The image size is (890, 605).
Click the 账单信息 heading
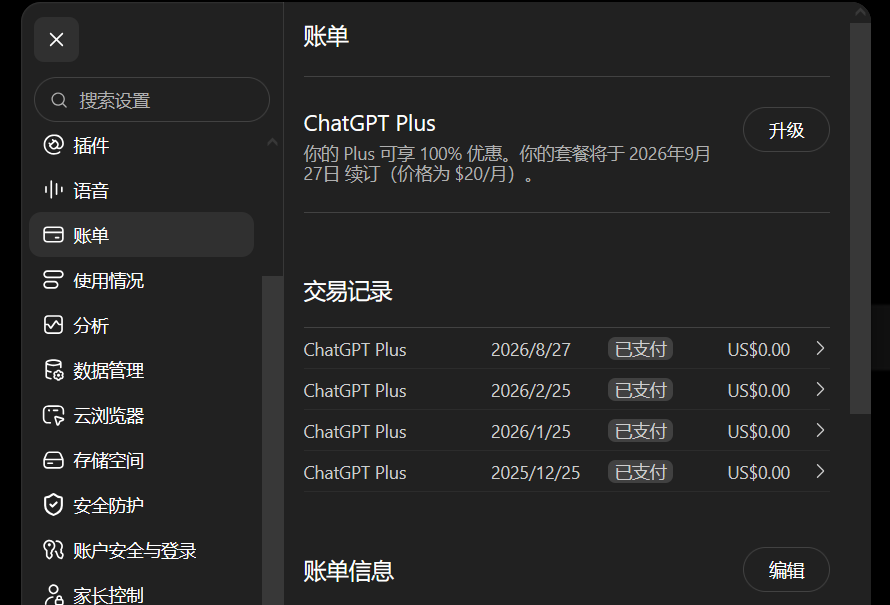pyautogui.click(x=349, y=570)
